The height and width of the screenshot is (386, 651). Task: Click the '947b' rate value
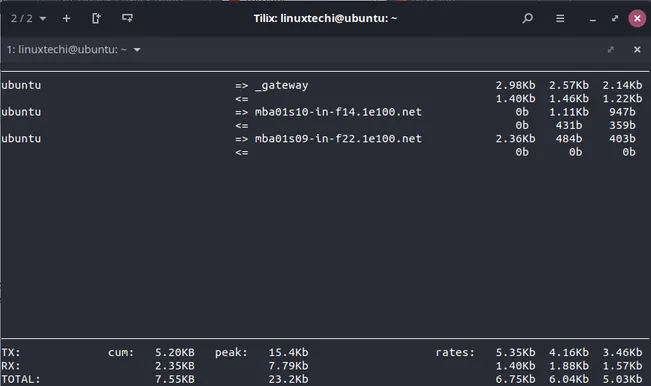tap(622, 112)
